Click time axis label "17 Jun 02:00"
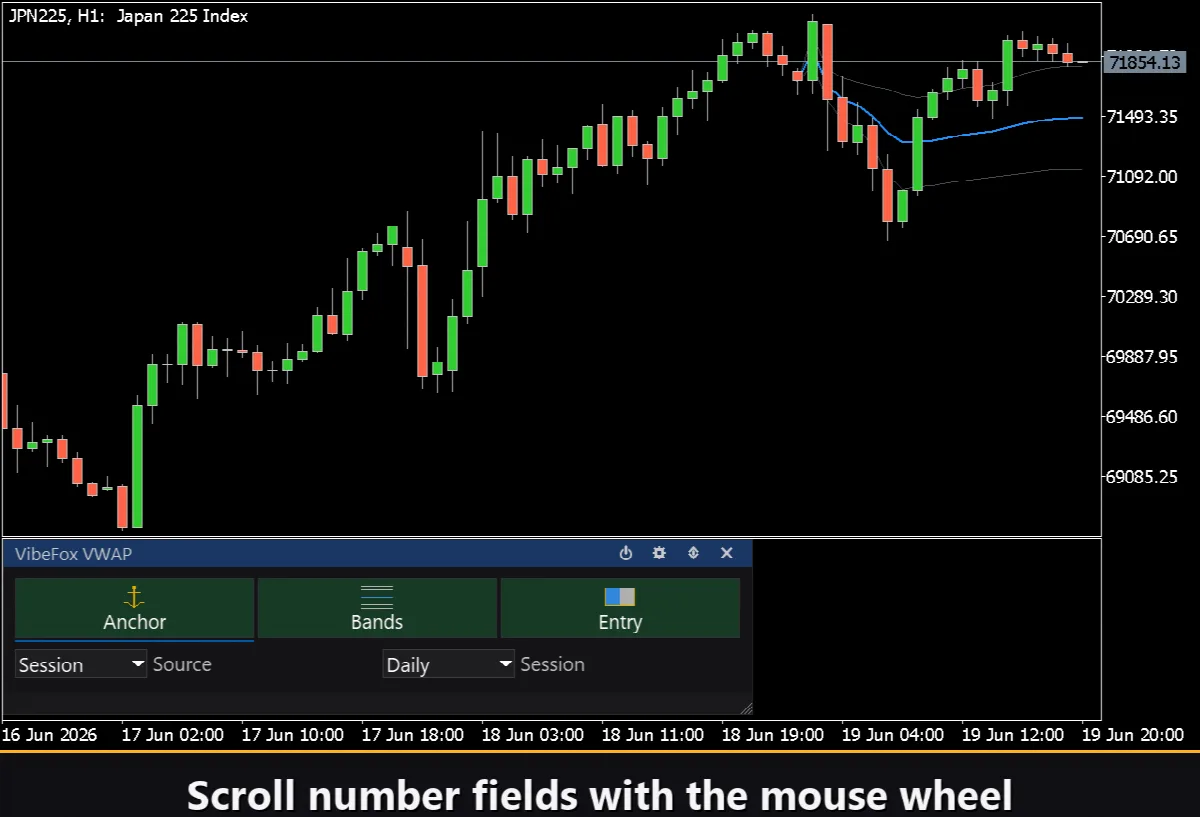Viewport: 1200px width, 817px height. point(173,735)
